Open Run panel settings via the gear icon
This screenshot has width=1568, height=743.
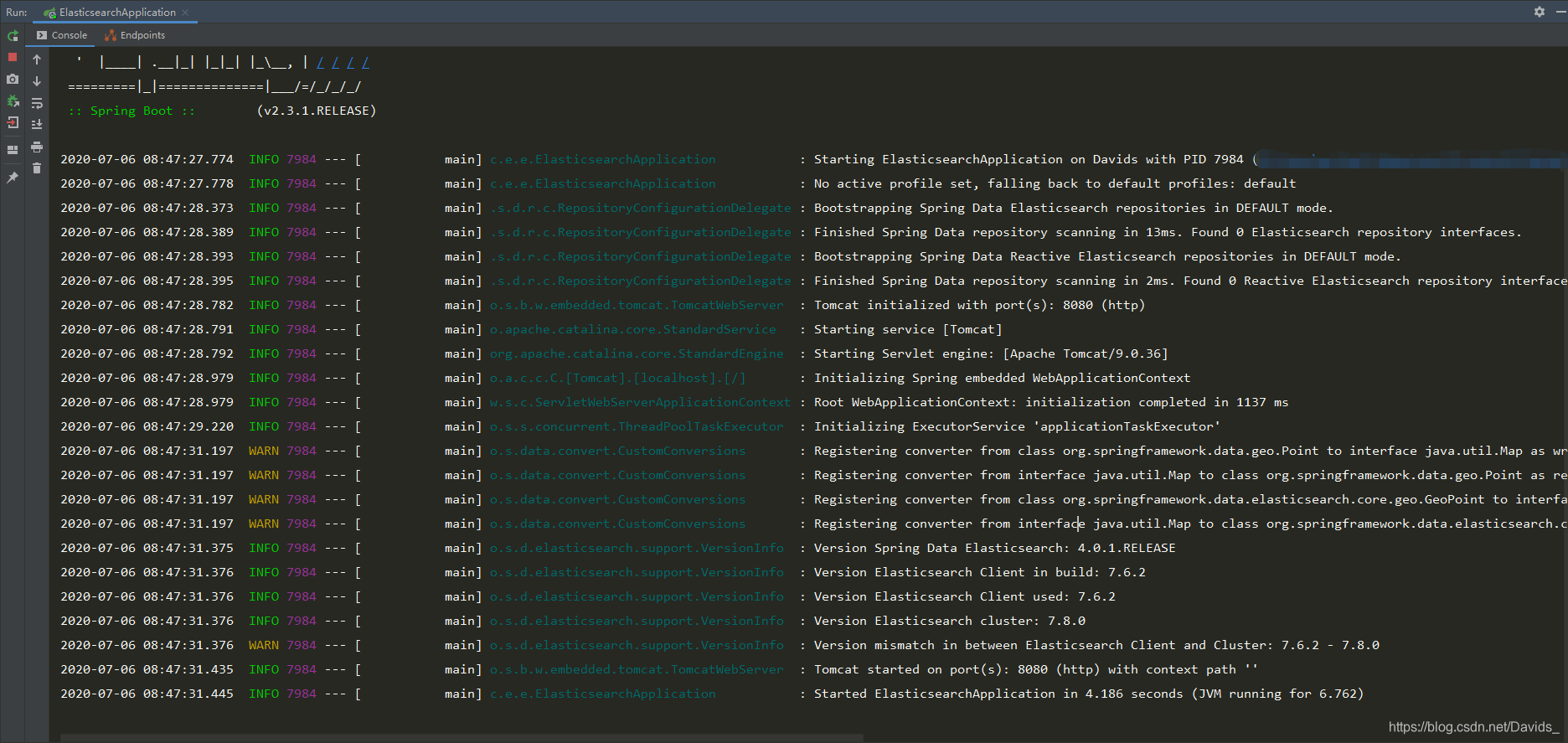click(x=1540, y=12)
